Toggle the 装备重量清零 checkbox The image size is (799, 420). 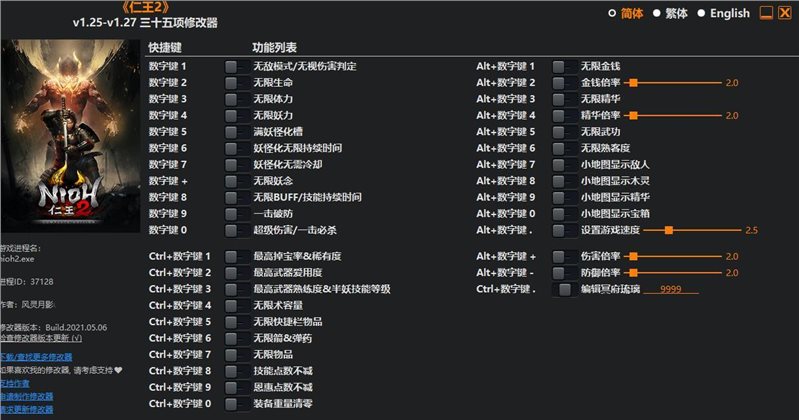232,403
